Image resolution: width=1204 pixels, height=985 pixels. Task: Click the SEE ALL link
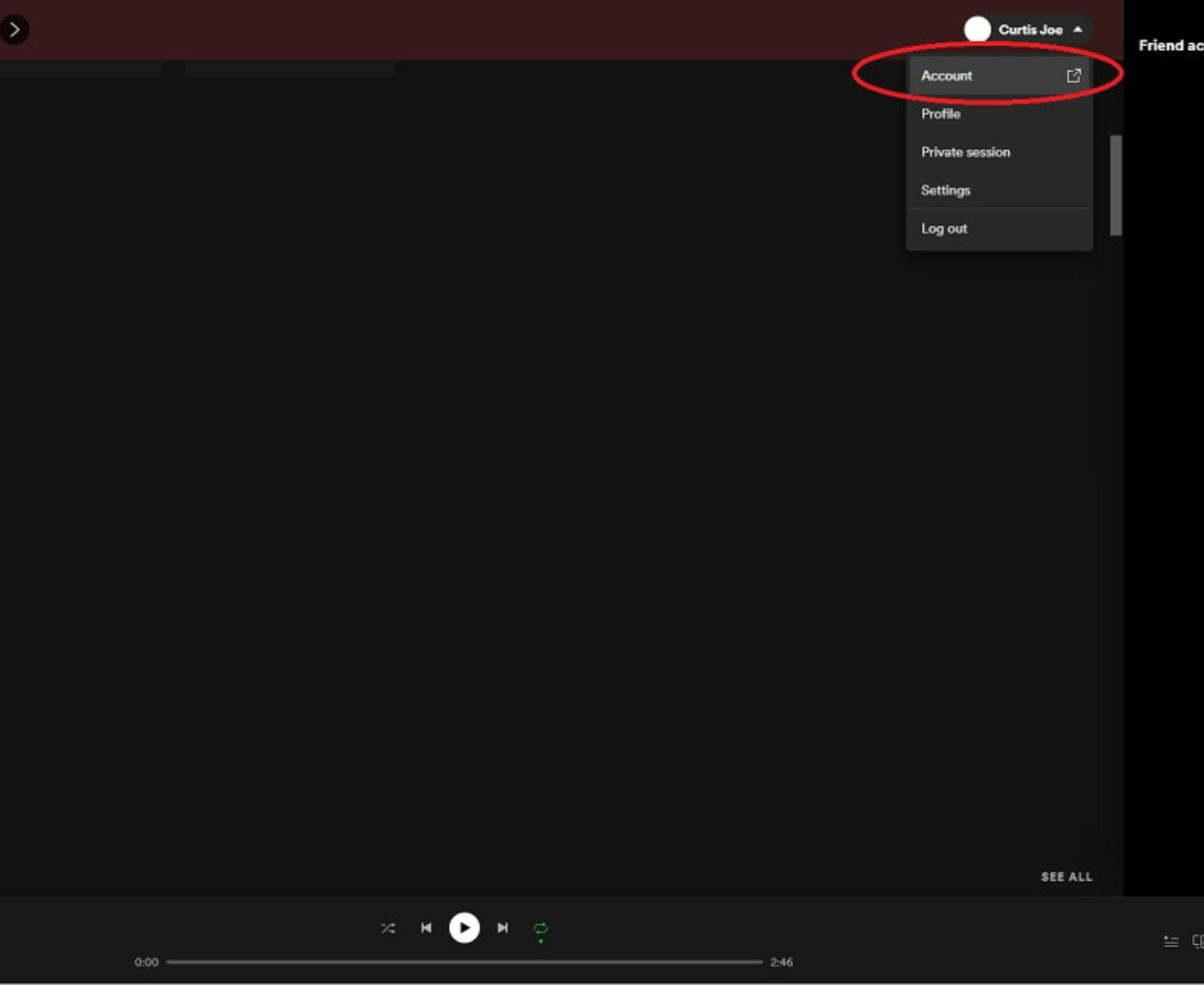point(1066,877)
